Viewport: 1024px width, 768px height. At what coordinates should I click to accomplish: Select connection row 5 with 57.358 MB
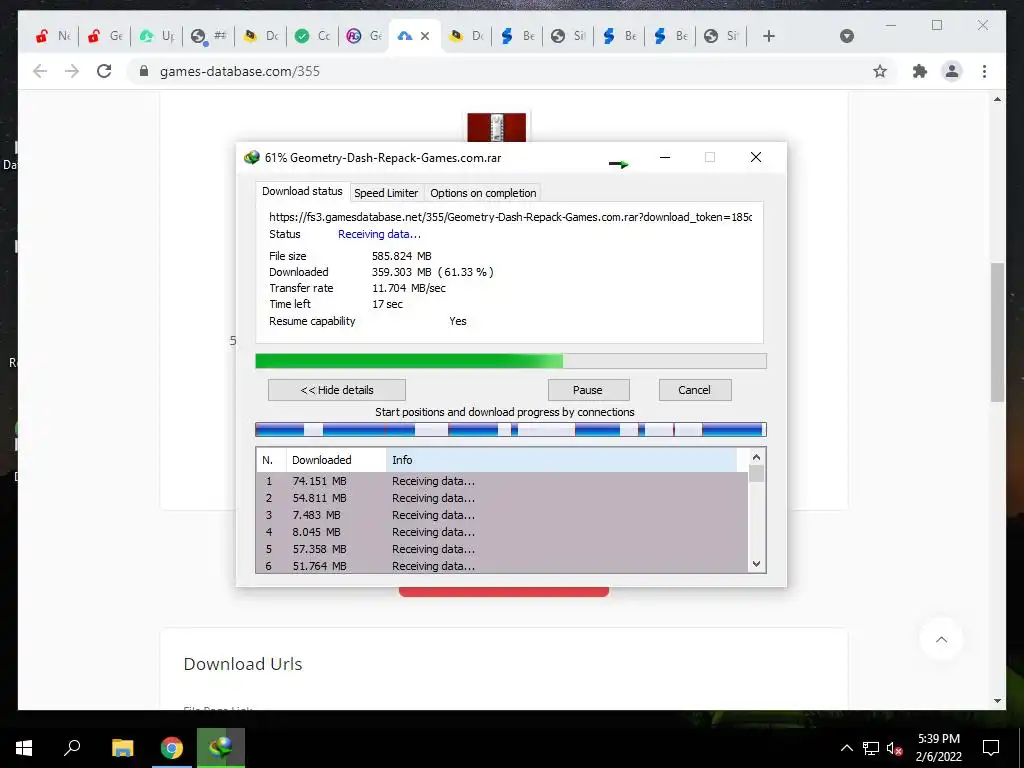[x=502, y=549]
